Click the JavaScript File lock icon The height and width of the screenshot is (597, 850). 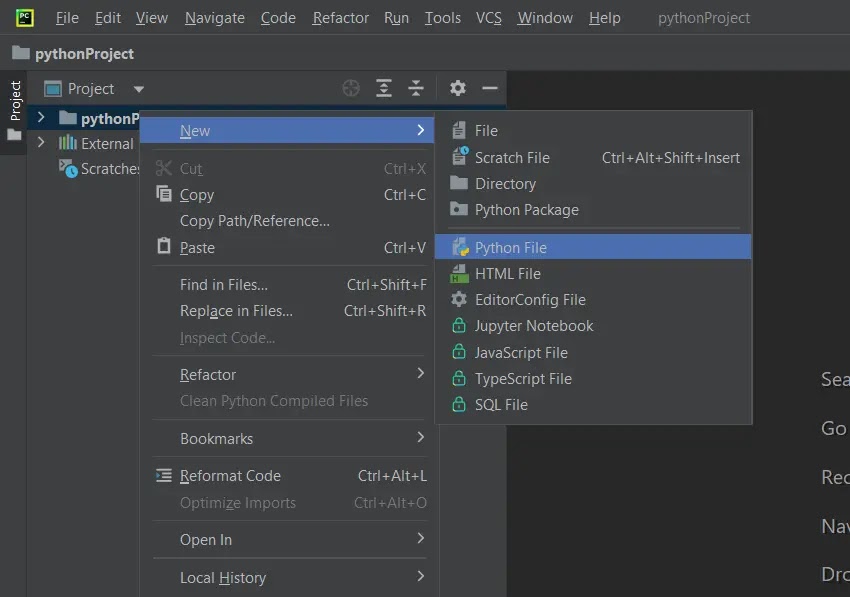[x=459, y=352]
